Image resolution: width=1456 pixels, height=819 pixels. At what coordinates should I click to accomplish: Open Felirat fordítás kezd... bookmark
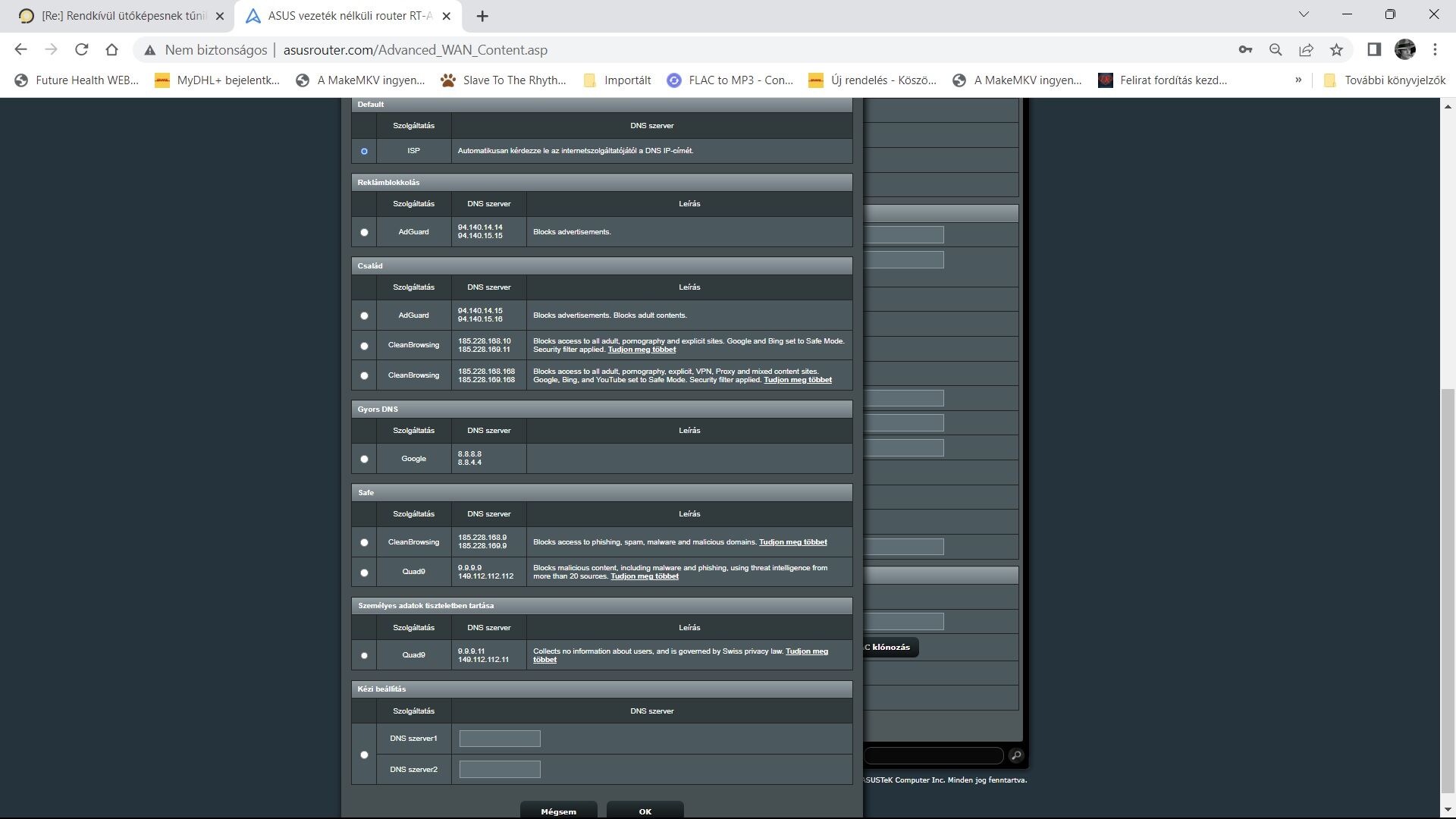coord(1163,80)
